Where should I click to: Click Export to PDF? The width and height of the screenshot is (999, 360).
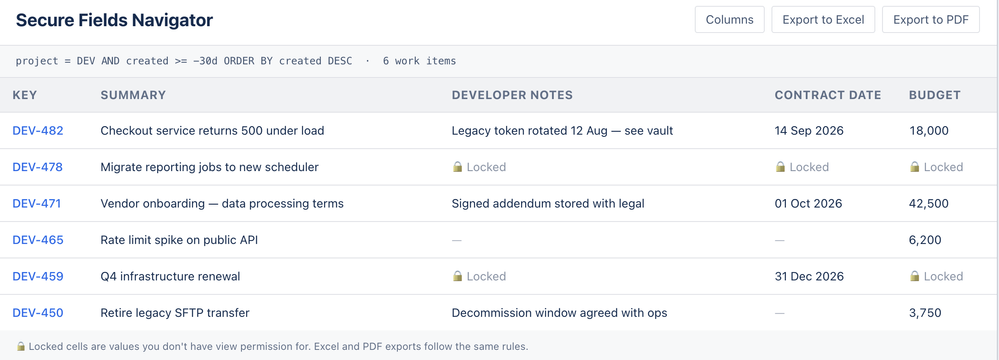pos(931,20)
